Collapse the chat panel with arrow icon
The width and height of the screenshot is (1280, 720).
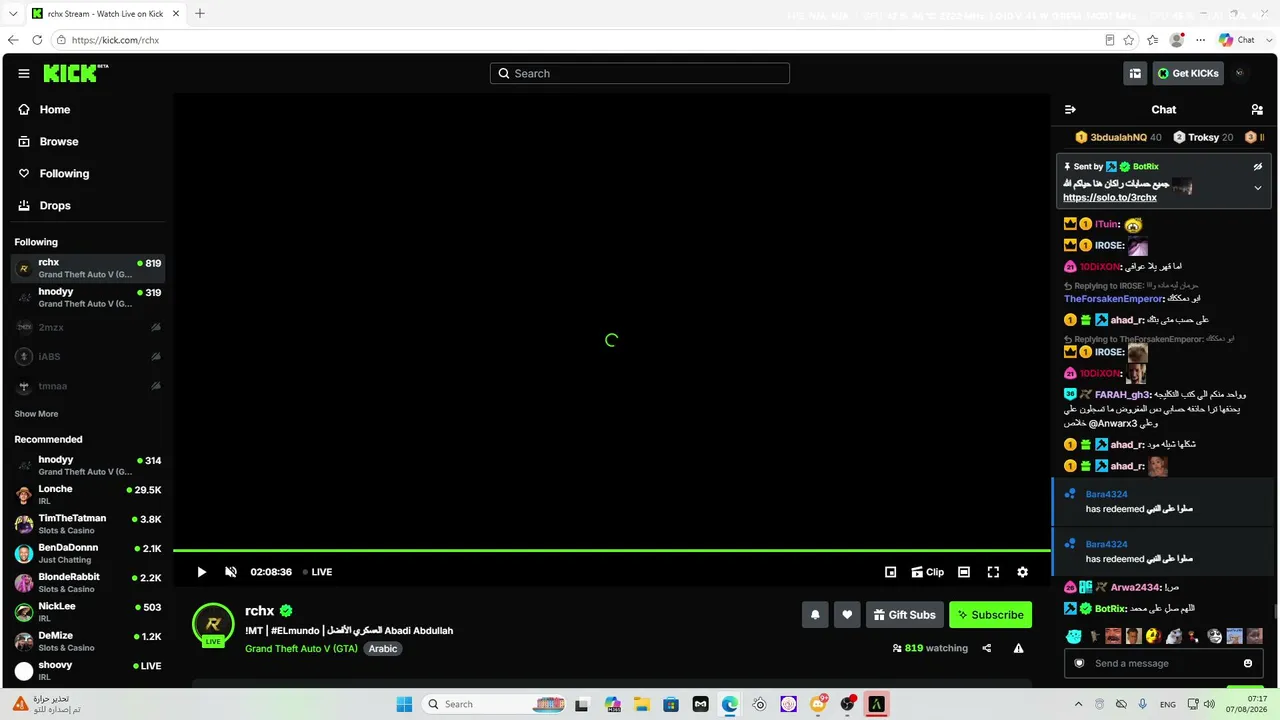(x=1070, y=110)
